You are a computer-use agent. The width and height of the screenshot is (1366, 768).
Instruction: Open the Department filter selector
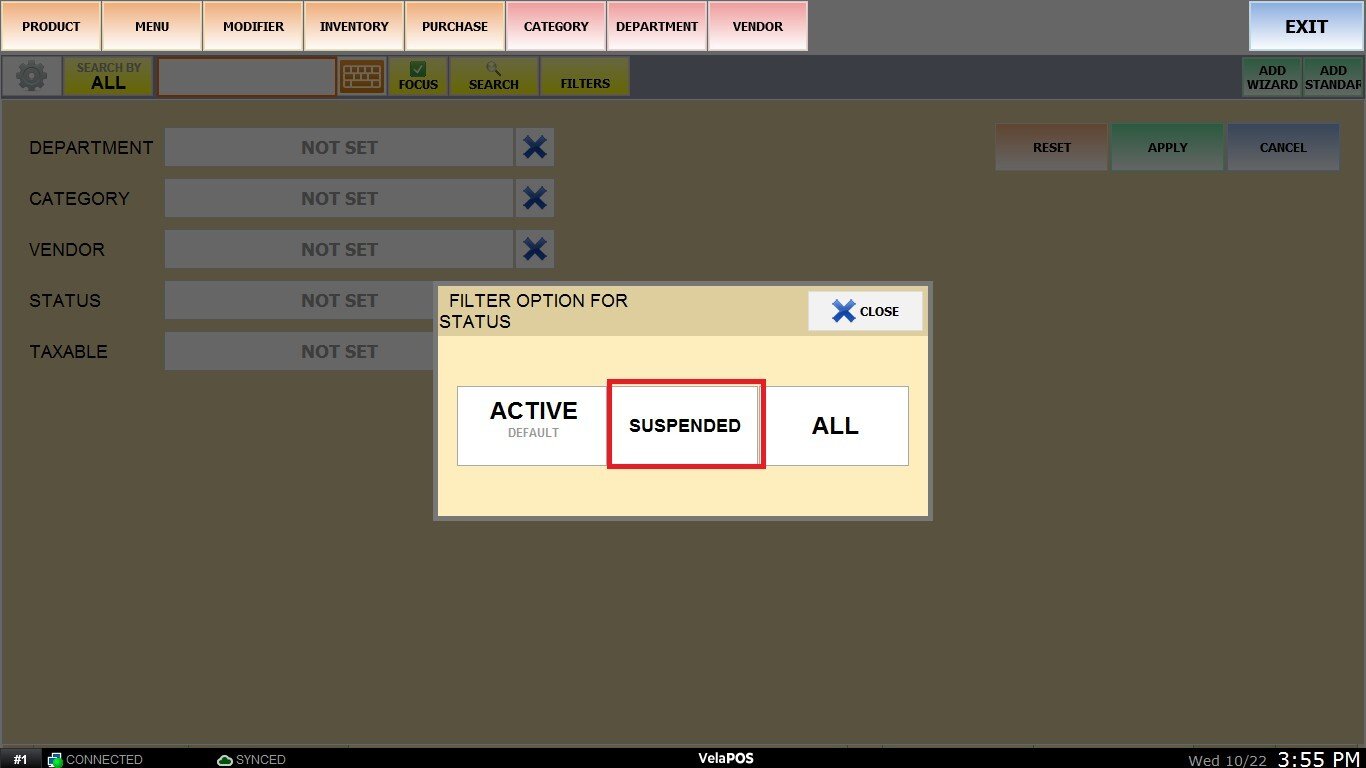[x=339, y=147]
